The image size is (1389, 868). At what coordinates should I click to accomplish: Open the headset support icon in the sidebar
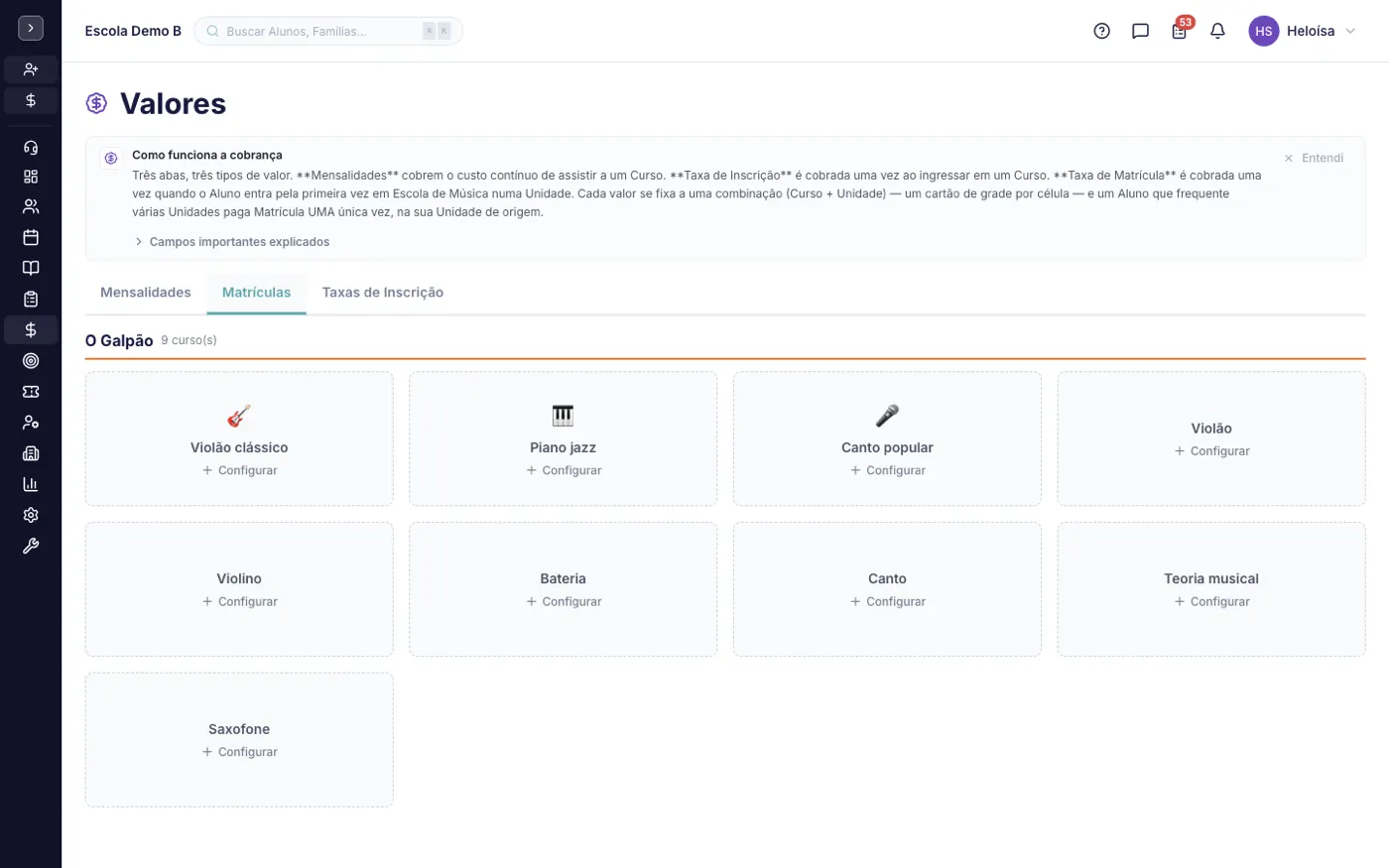[x=31, y=148]
